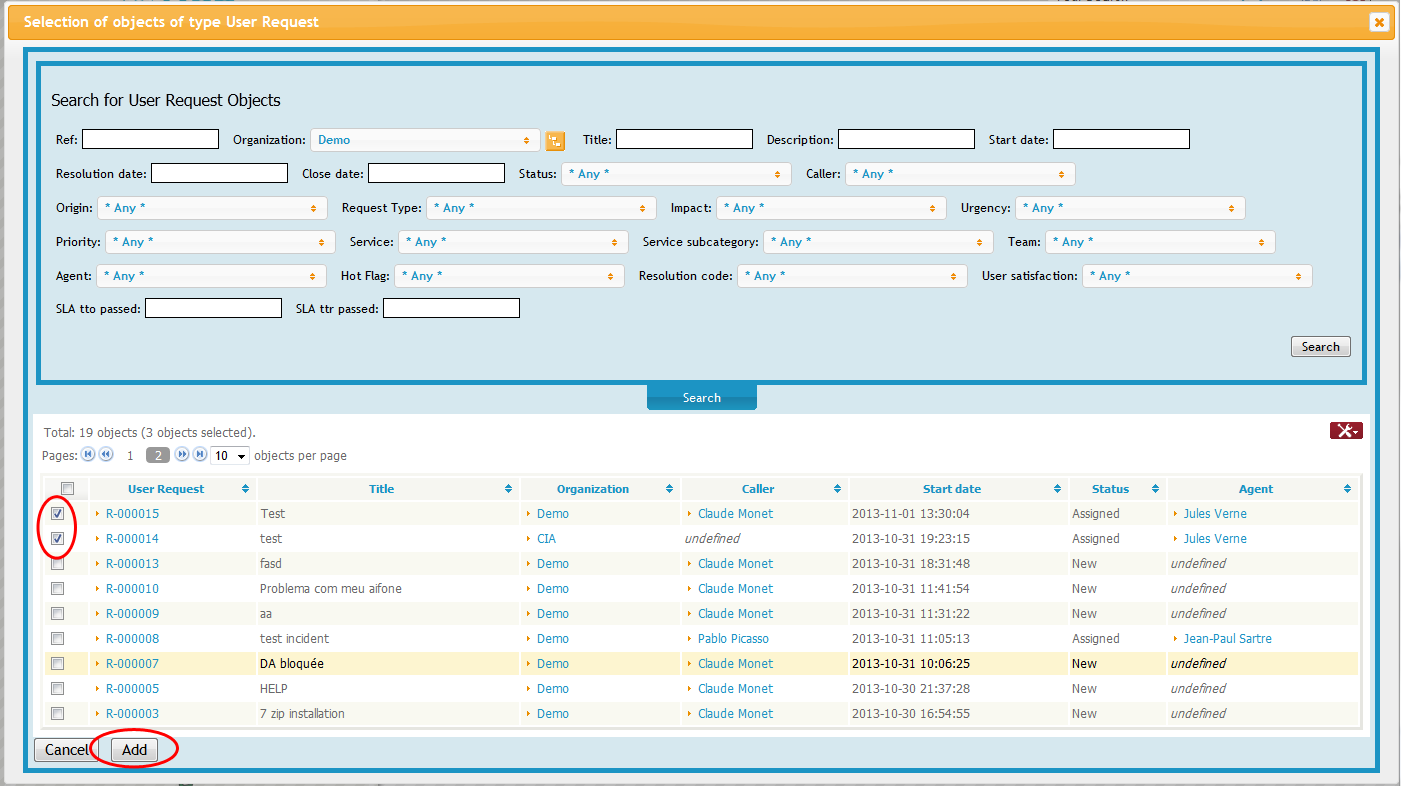This screenshot has width=1401, height=786.
Task: Open the Status filter dropdown
Action: [x=675, y=174]
